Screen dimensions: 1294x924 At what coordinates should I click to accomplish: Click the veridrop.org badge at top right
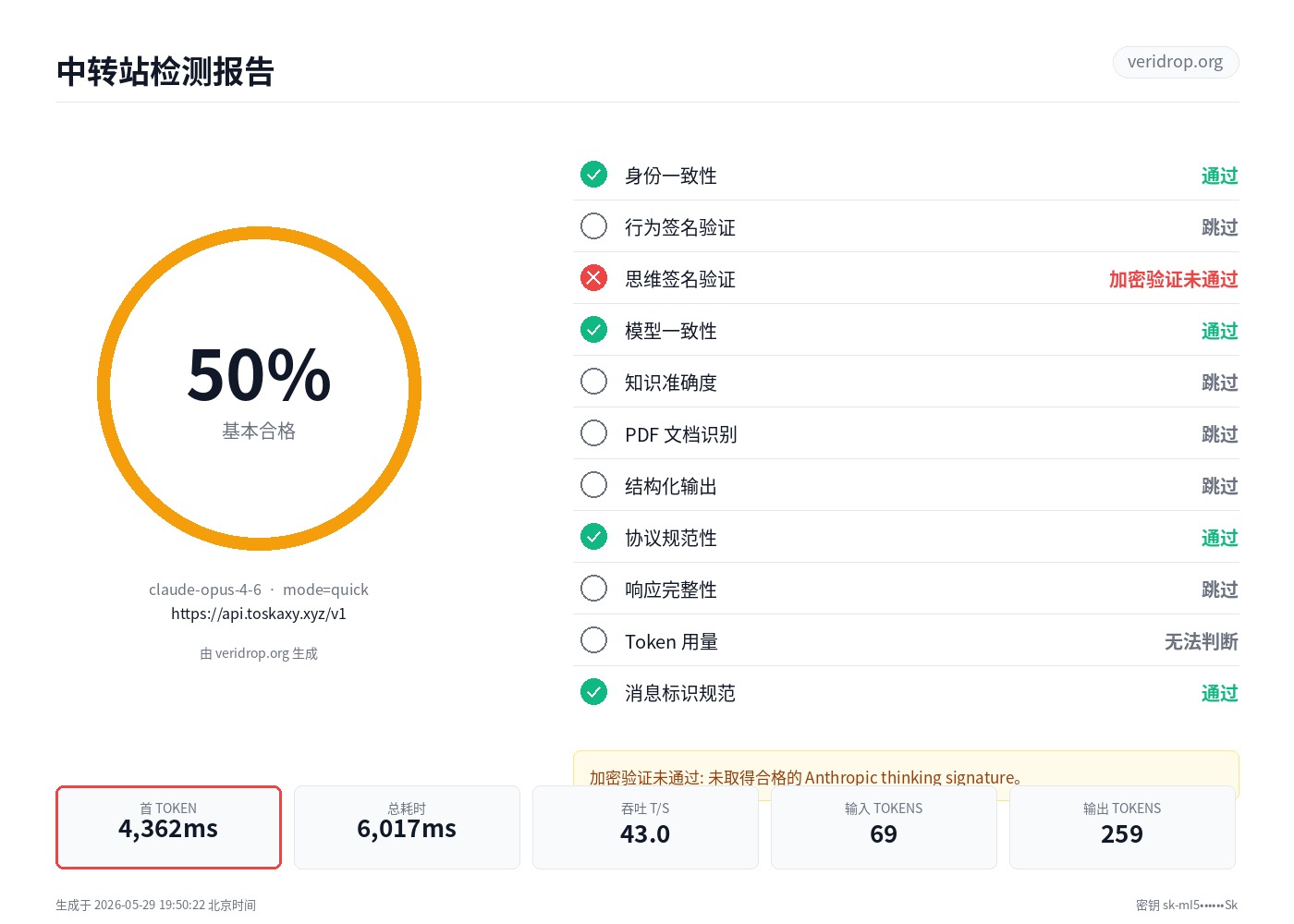click(x=1175, y=62)
